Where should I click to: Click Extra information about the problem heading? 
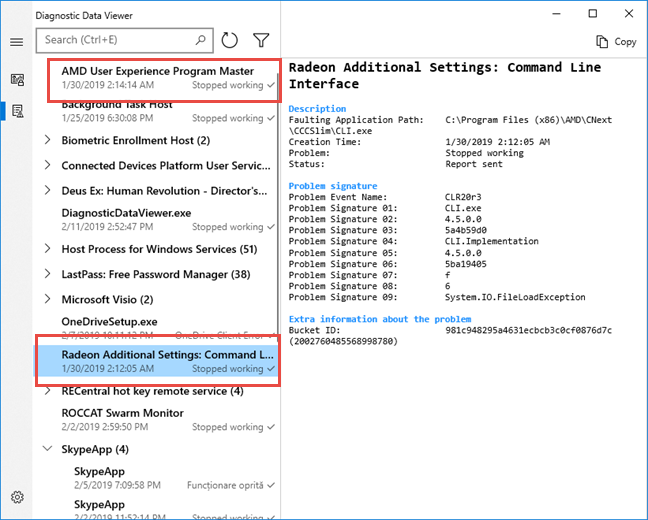tap(380, 319)
